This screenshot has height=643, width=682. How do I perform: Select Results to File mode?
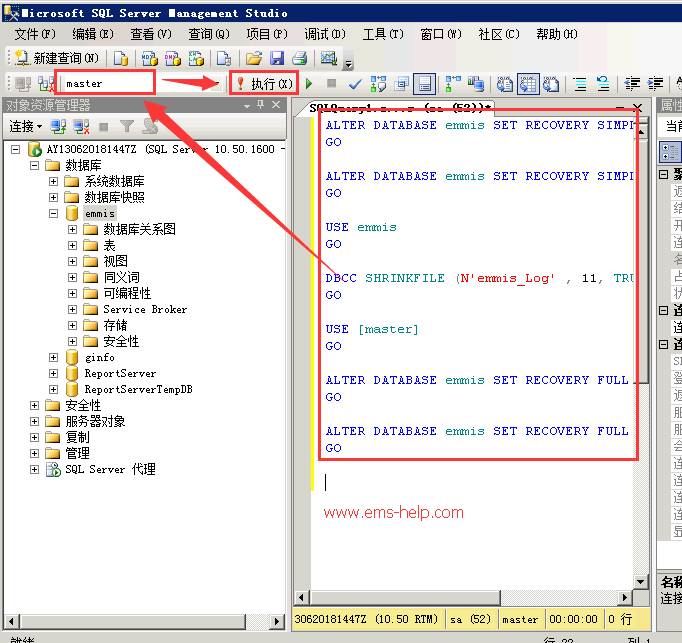[551, 84]
